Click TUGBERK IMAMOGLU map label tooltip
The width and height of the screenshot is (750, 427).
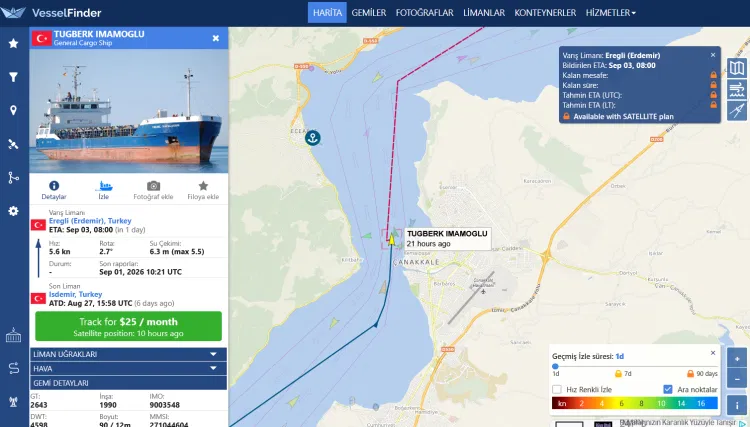(x=448, y=239)
